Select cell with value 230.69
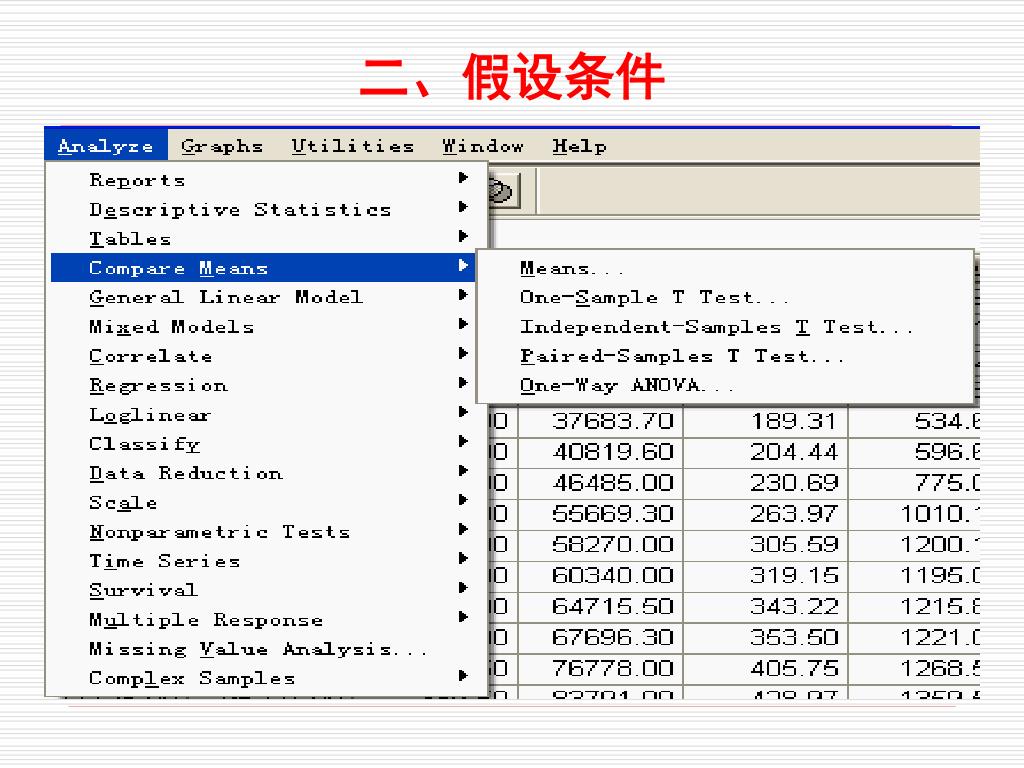 (x=765, y=483)
